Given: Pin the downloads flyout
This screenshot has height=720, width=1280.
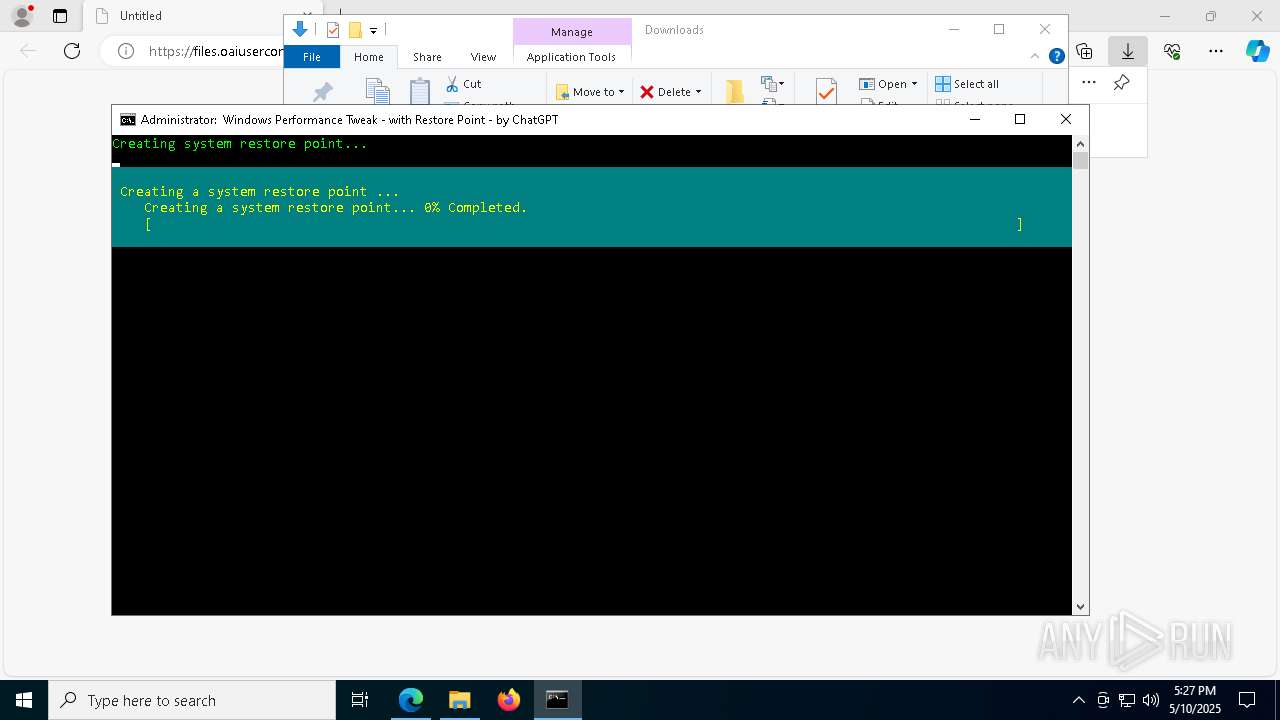Looking at the screenshot, I should pos(1122,83).
